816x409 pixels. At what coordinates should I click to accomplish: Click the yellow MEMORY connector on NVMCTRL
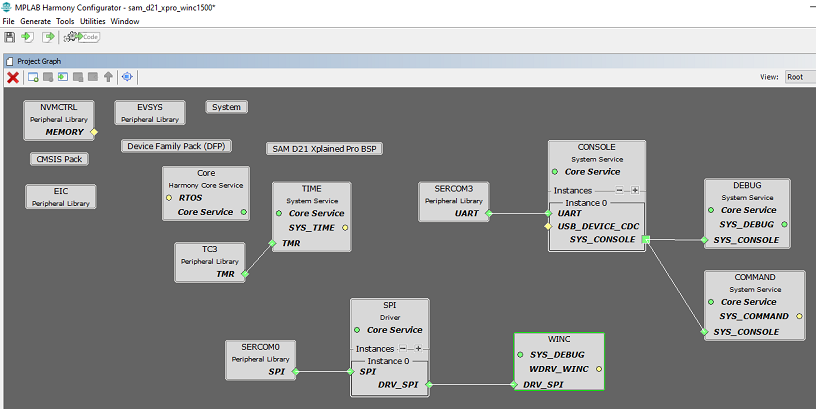[95, 132]
